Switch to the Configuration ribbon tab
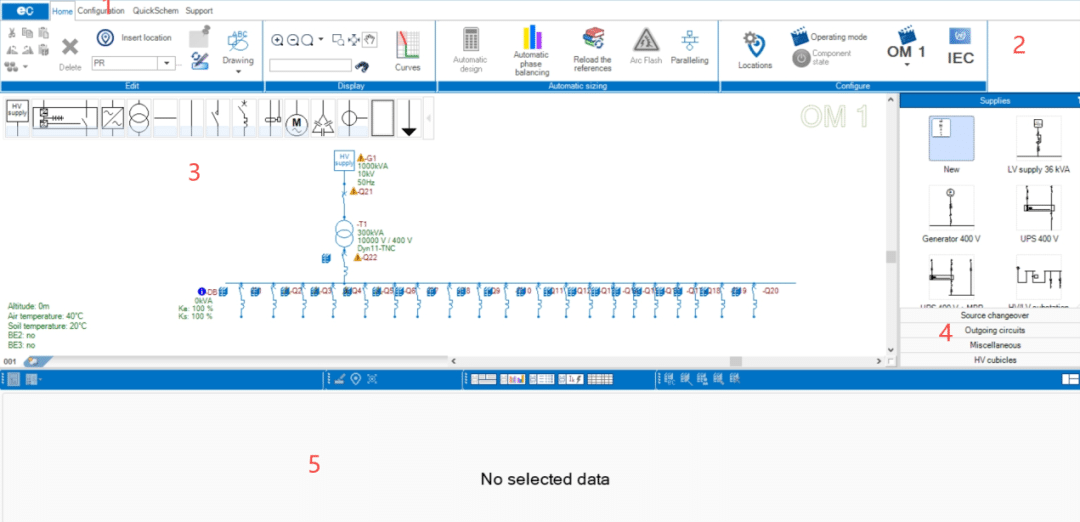 point(101,11)
